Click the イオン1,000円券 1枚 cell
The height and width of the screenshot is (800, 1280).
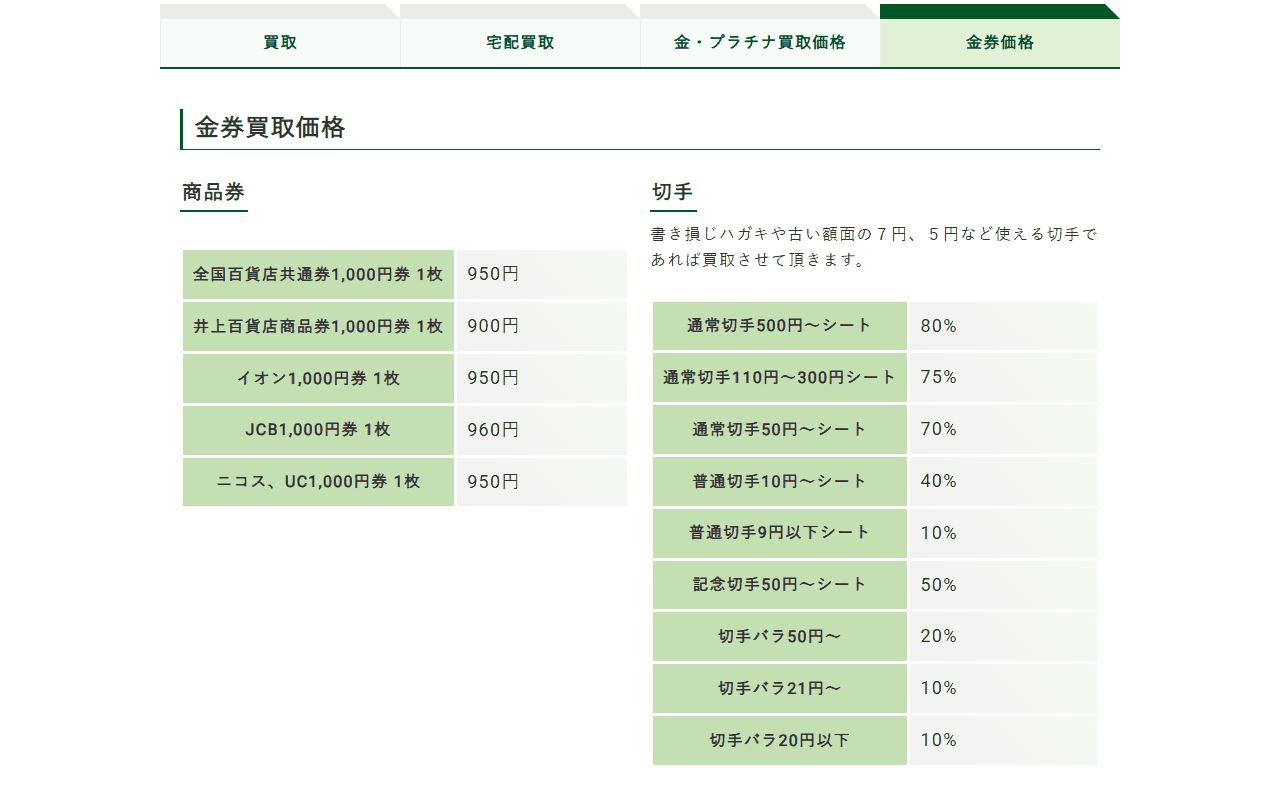pyautogui.click(x=318, y=378)
